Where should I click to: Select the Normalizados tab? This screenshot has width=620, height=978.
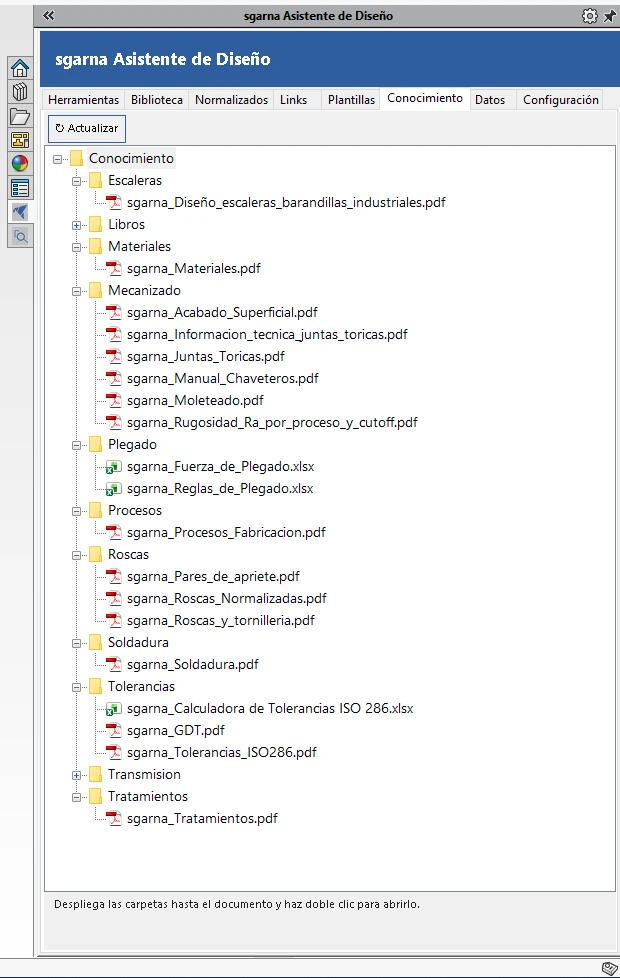point(231,100)
